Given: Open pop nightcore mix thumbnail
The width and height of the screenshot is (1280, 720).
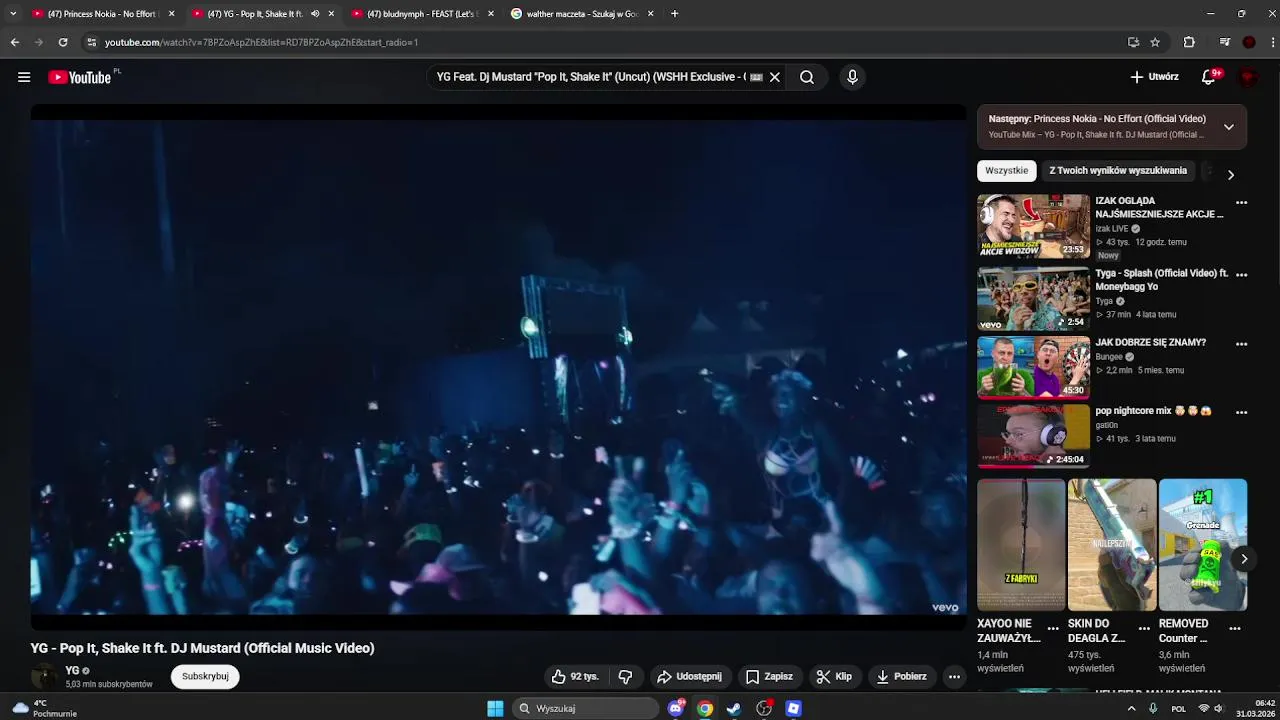Looking at the screenshot, I should click(1033, 436).
